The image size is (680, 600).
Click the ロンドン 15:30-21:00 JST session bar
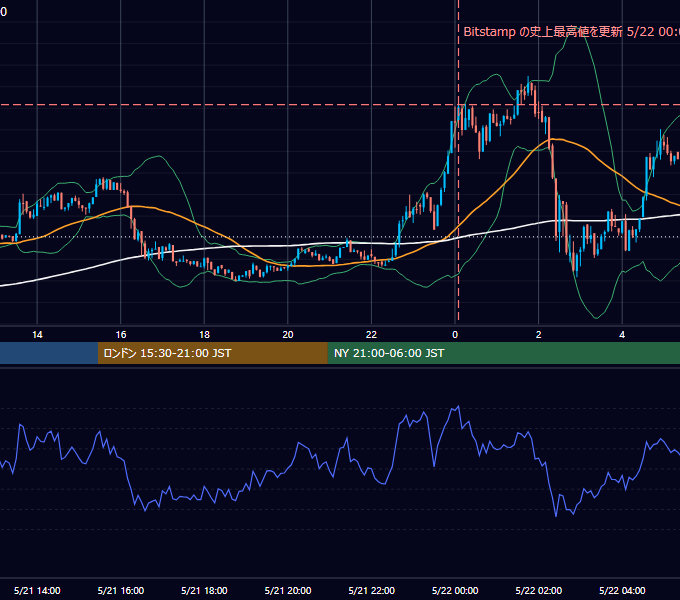212,353
